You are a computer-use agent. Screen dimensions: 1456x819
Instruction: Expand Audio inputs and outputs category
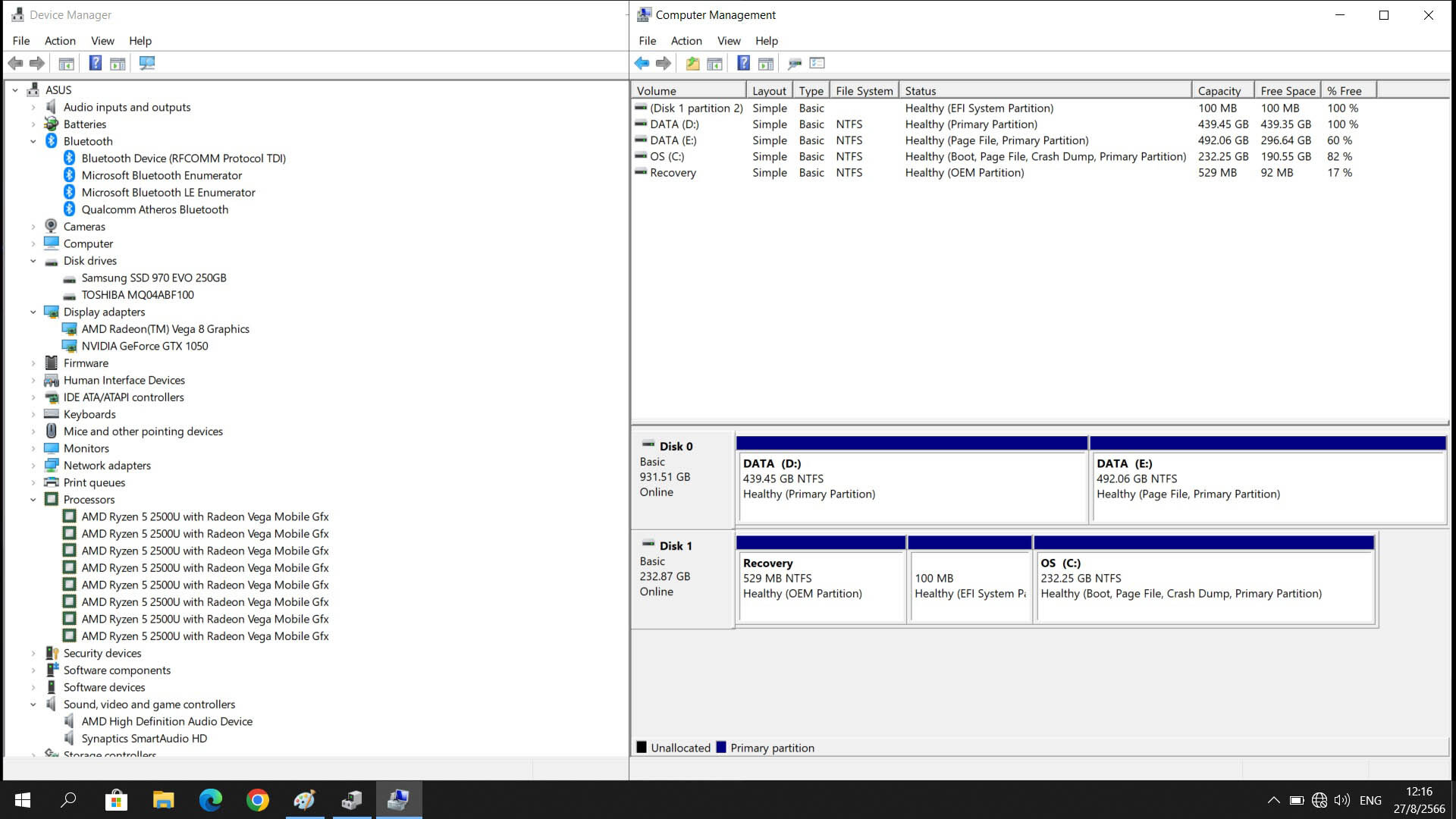(x=33, y=107)
